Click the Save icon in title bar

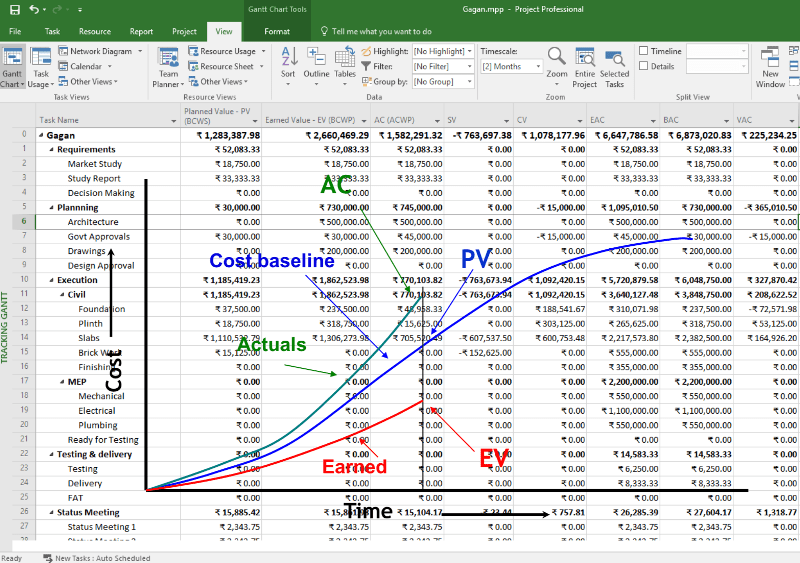(x=14, y=9)
